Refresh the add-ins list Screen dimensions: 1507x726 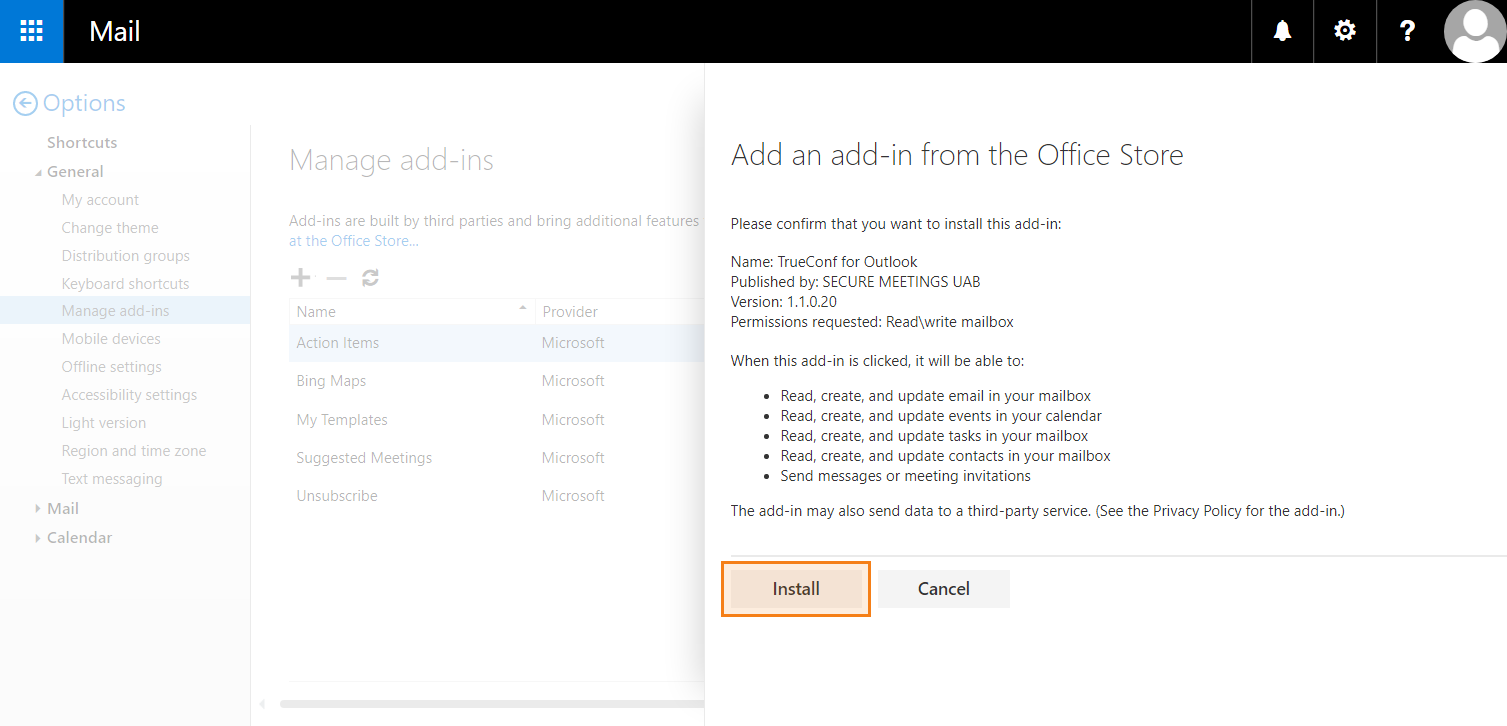(370, 278)
